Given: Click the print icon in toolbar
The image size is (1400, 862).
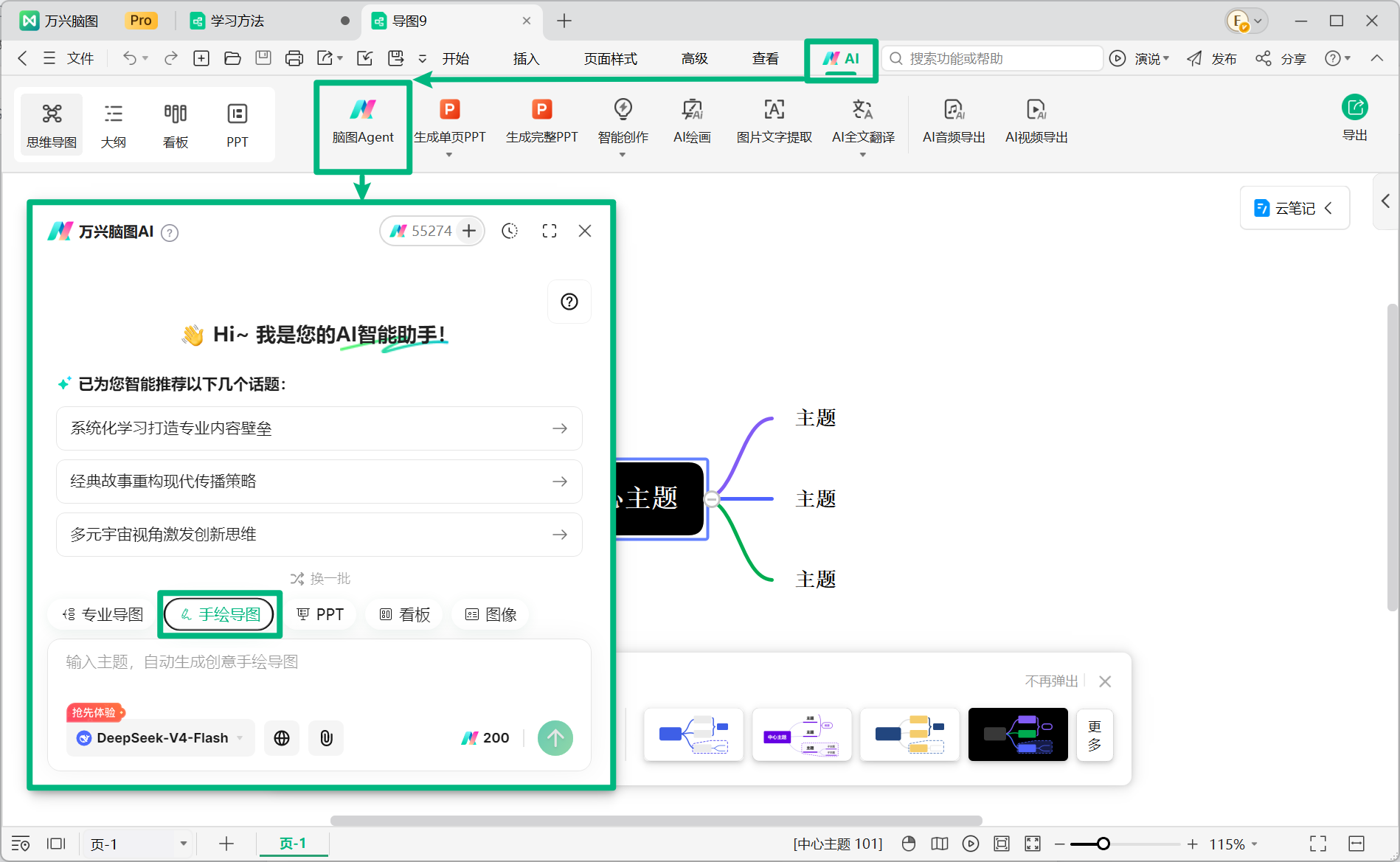Looking at the screenshot, I should pos(294,58).
